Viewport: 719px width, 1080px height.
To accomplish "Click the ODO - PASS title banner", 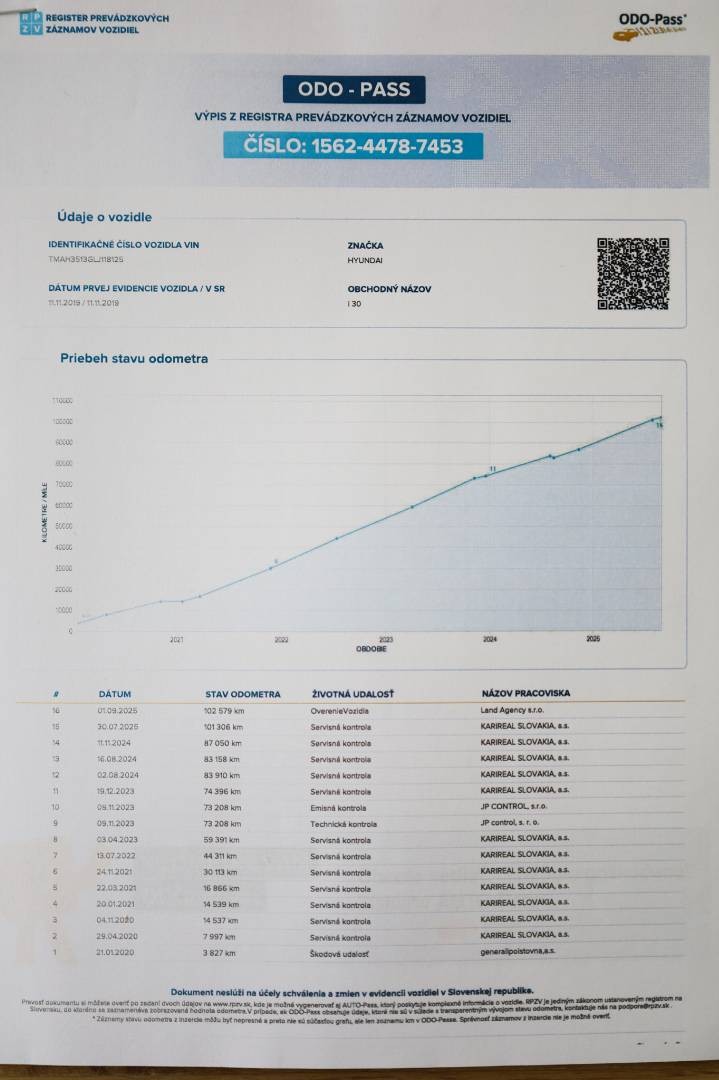I will tap(354, 90).
